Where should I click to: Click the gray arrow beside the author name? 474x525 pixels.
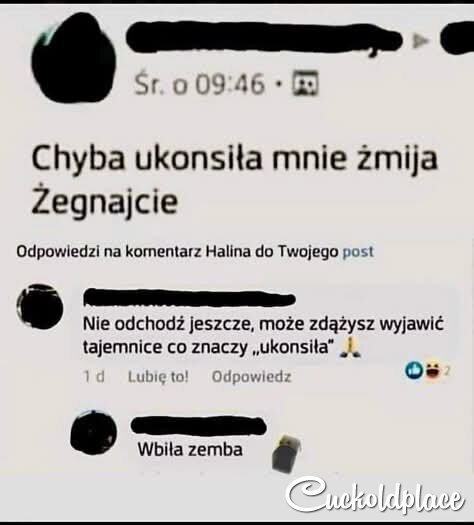420,42
